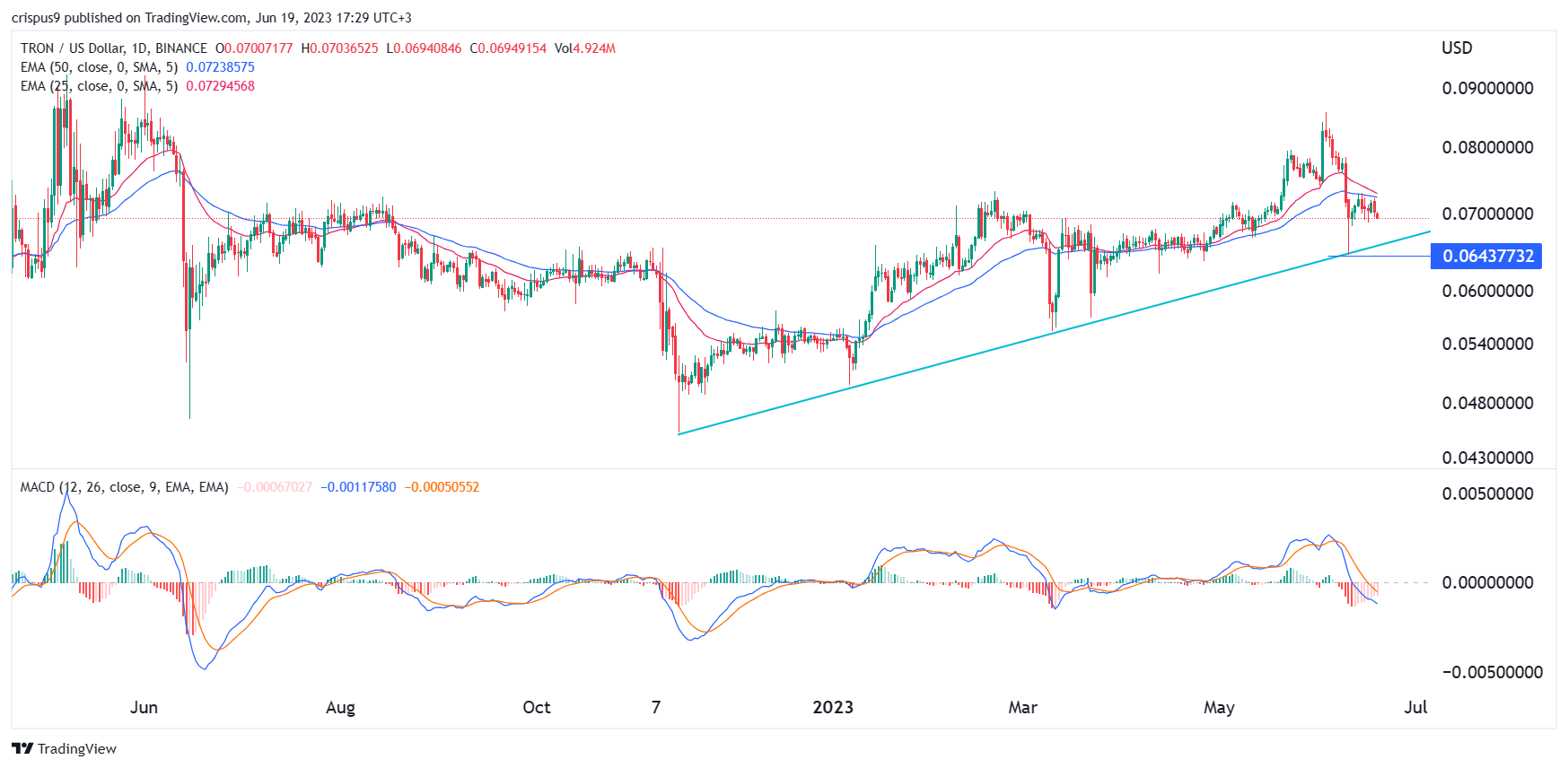The height and width of the screenshot is (768, 1568).
Task: Click the TradingView brand name text
Action: 77,749
